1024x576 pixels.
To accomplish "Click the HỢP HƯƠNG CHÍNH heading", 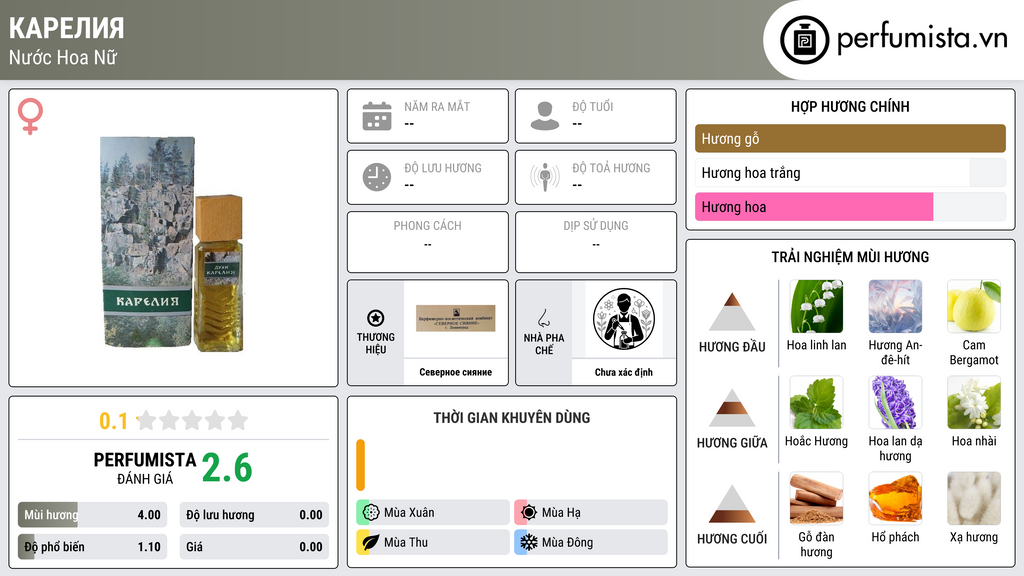I will click(850, 106).
